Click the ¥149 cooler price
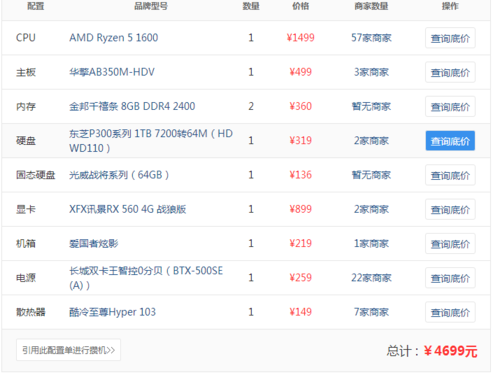Viewport: 500px width, 382px height. pyautogui.click(x=300, y=312)
